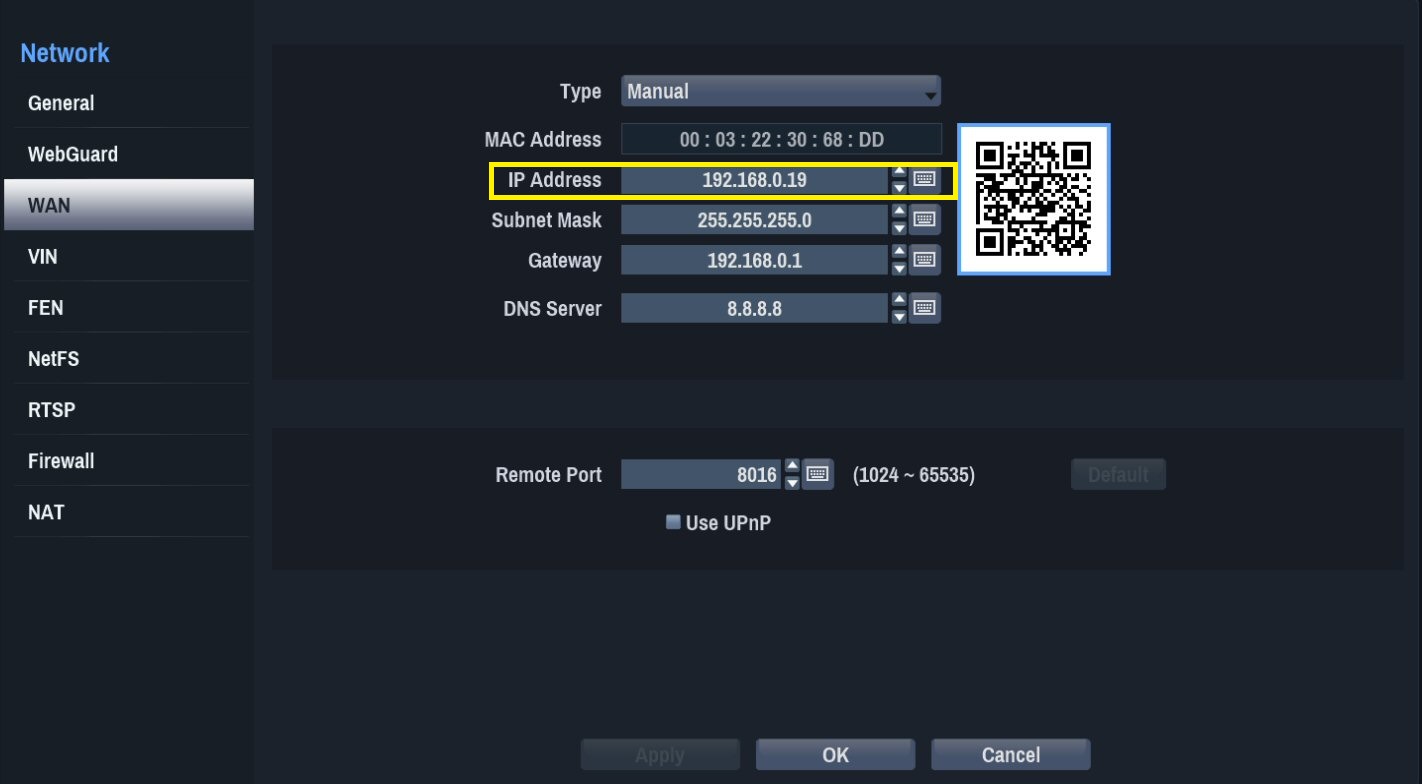The height and width of the screenshot is (784, 1422).
Task: Enable the Use UPnP checkbox
Action: tap(673, 522)
